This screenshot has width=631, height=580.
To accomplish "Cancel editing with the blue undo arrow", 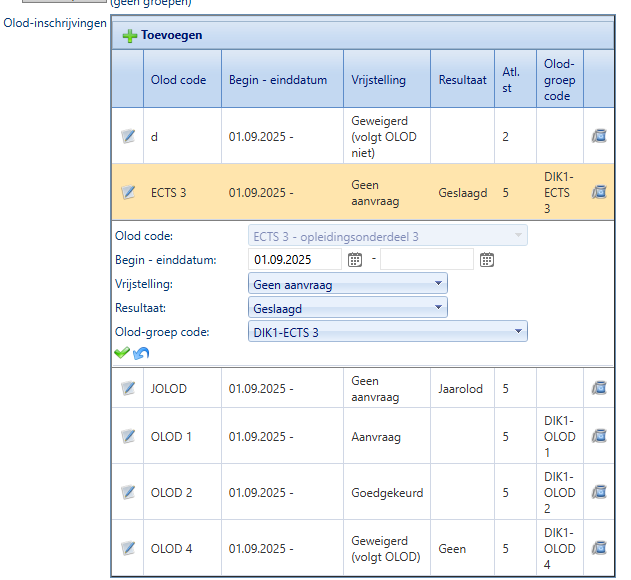I will (140, 353).
